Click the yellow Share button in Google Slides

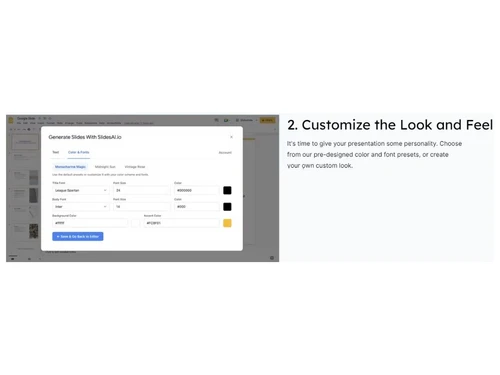(268, 120)
